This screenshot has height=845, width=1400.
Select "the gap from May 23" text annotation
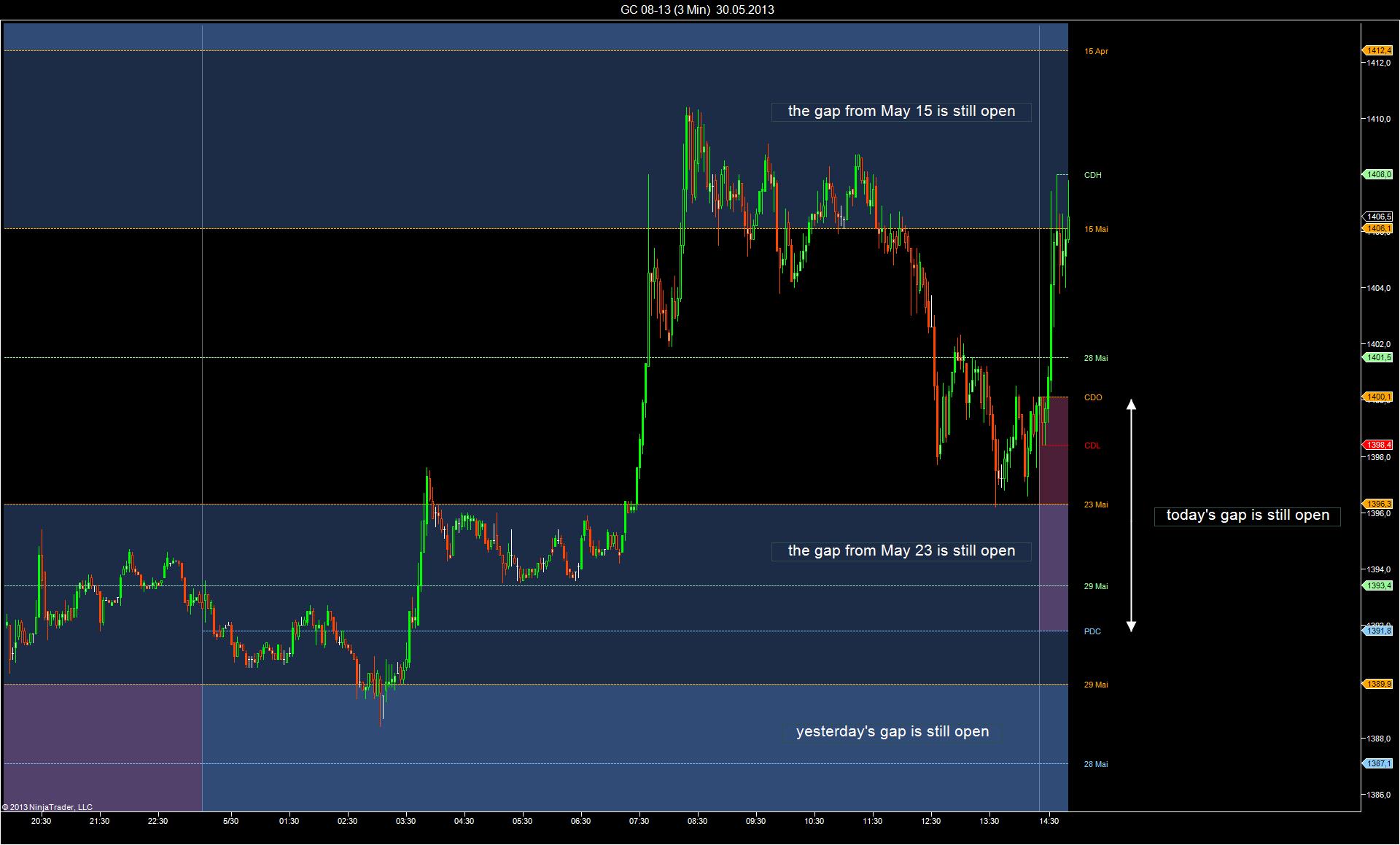pyautogui.click(x=901, y=551)
